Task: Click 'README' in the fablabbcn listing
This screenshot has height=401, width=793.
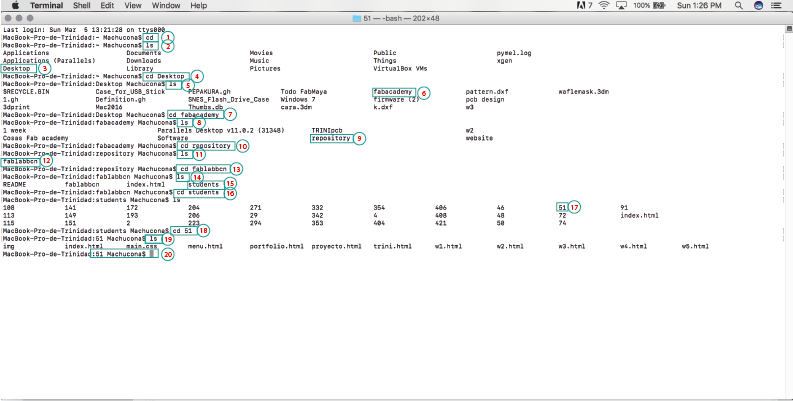Action: click(x=14, y=185)
